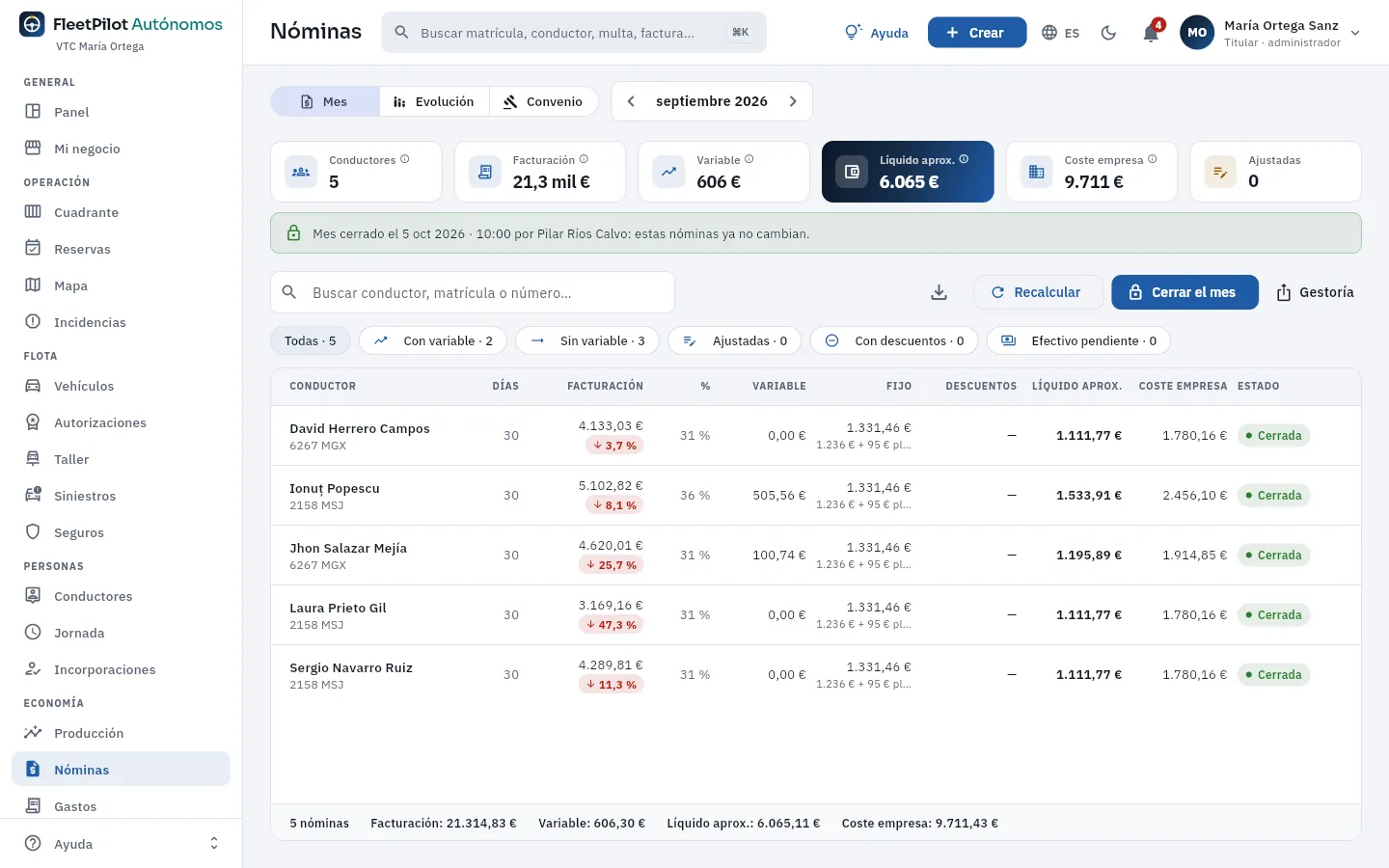
Task: Toggle dark mode moon icon
Action: (1108, 33)
